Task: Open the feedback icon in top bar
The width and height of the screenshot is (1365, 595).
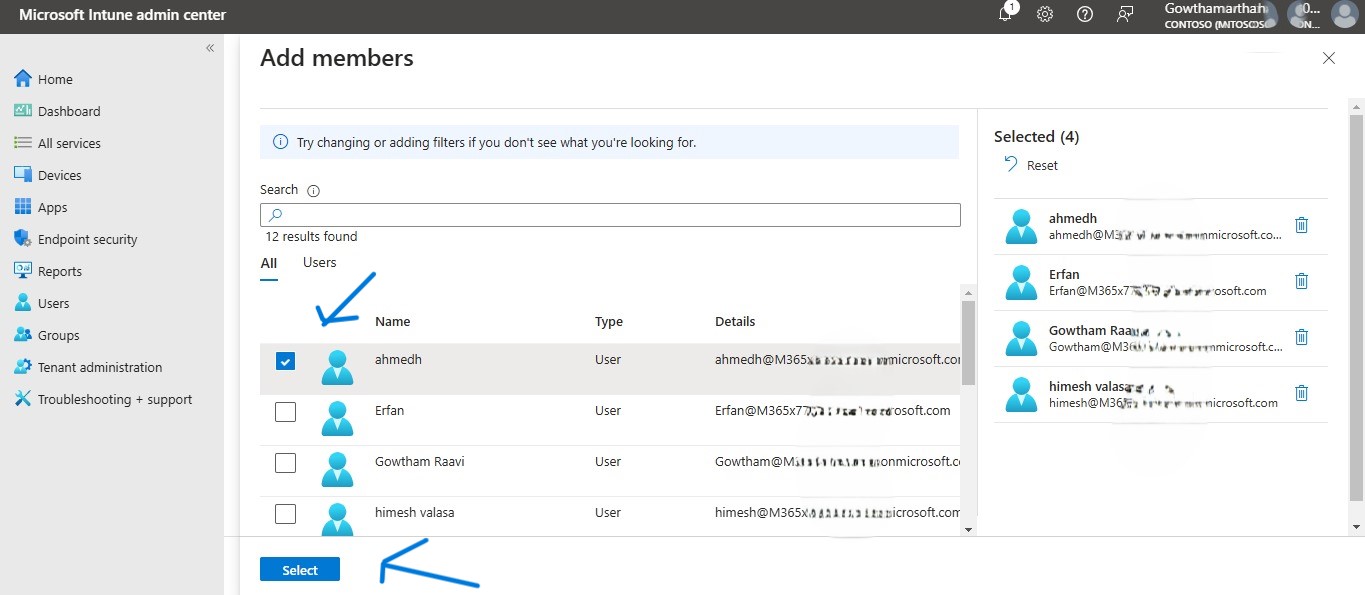Action: (x=1124, y=14)
